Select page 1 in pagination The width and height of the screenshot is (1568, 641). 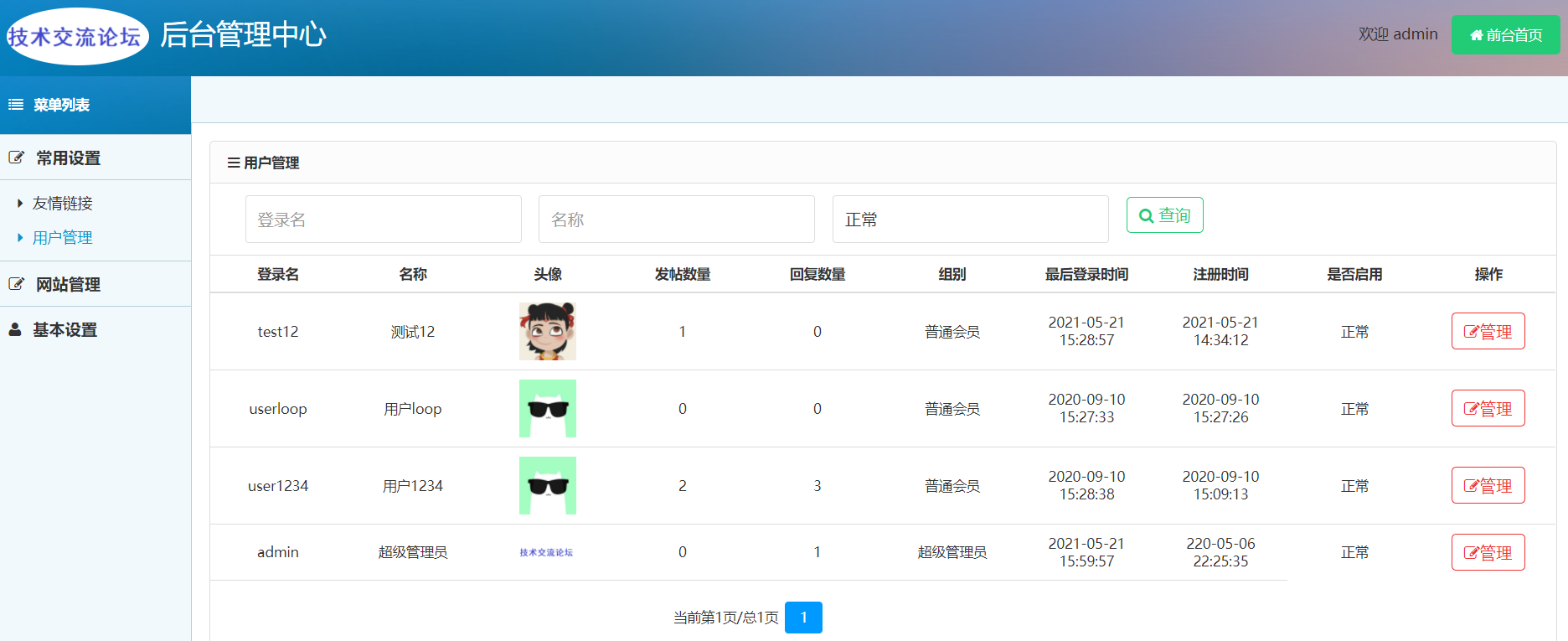tap(803, 618)
